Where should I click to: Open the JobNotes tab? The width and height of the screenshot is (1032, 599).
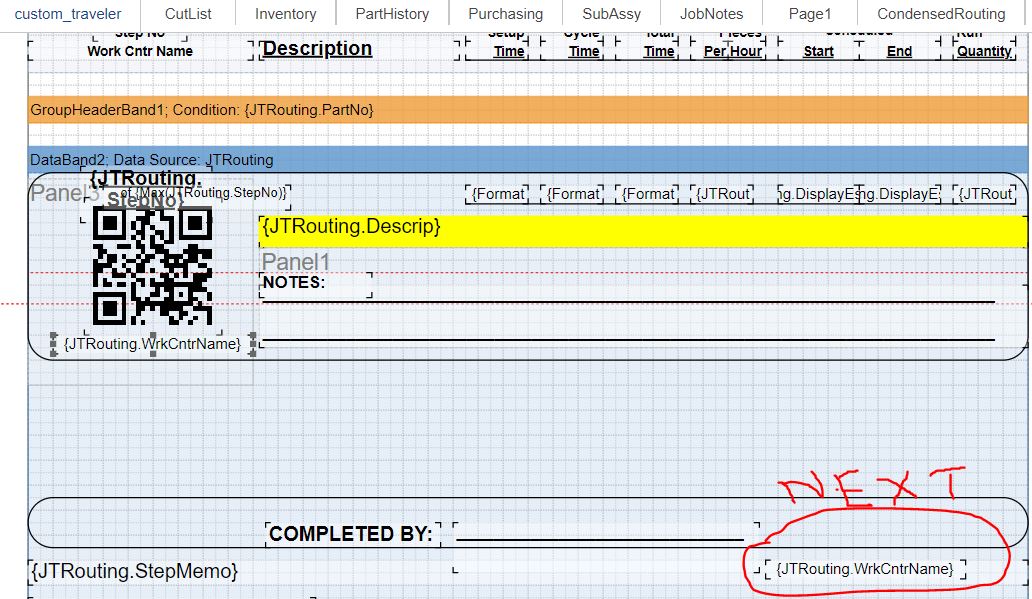click(711, 14)
